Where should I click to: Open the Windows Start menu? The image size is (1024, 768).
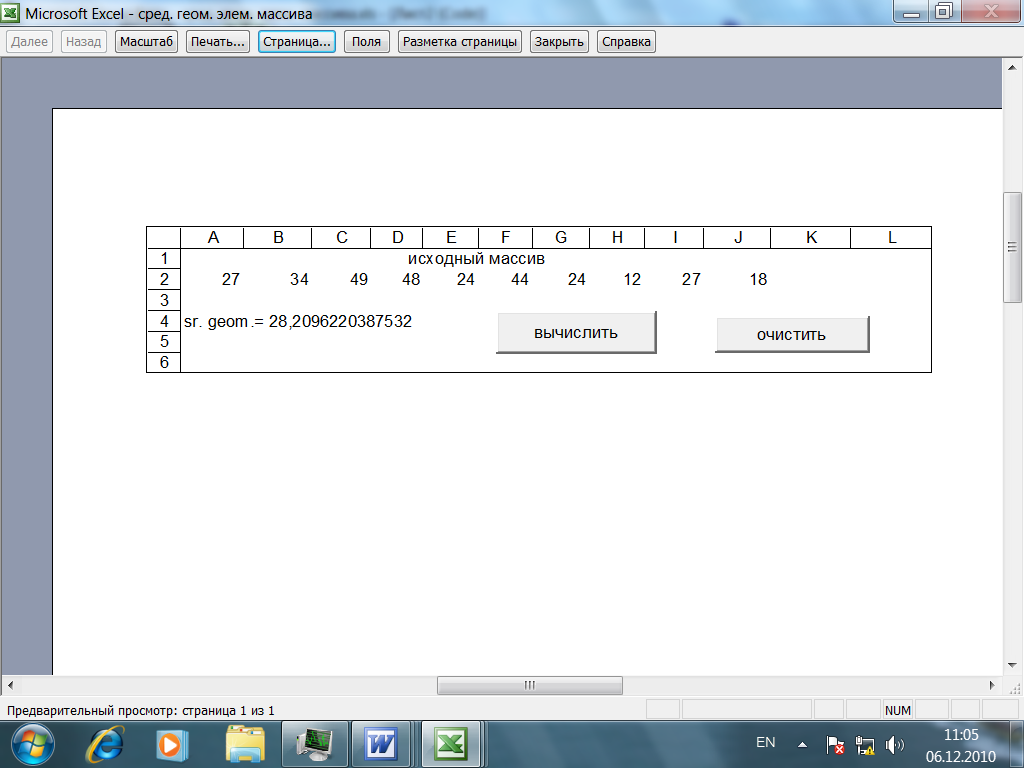31,744
